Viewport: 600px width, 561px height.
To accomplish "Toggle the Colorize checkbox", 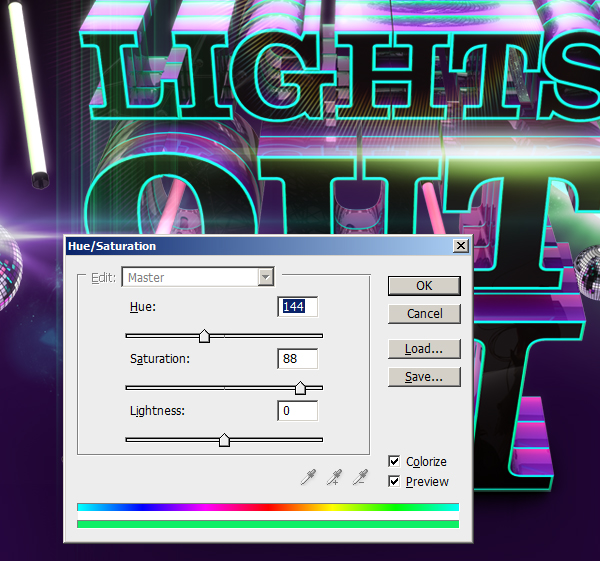I will (x=394, y=461).
